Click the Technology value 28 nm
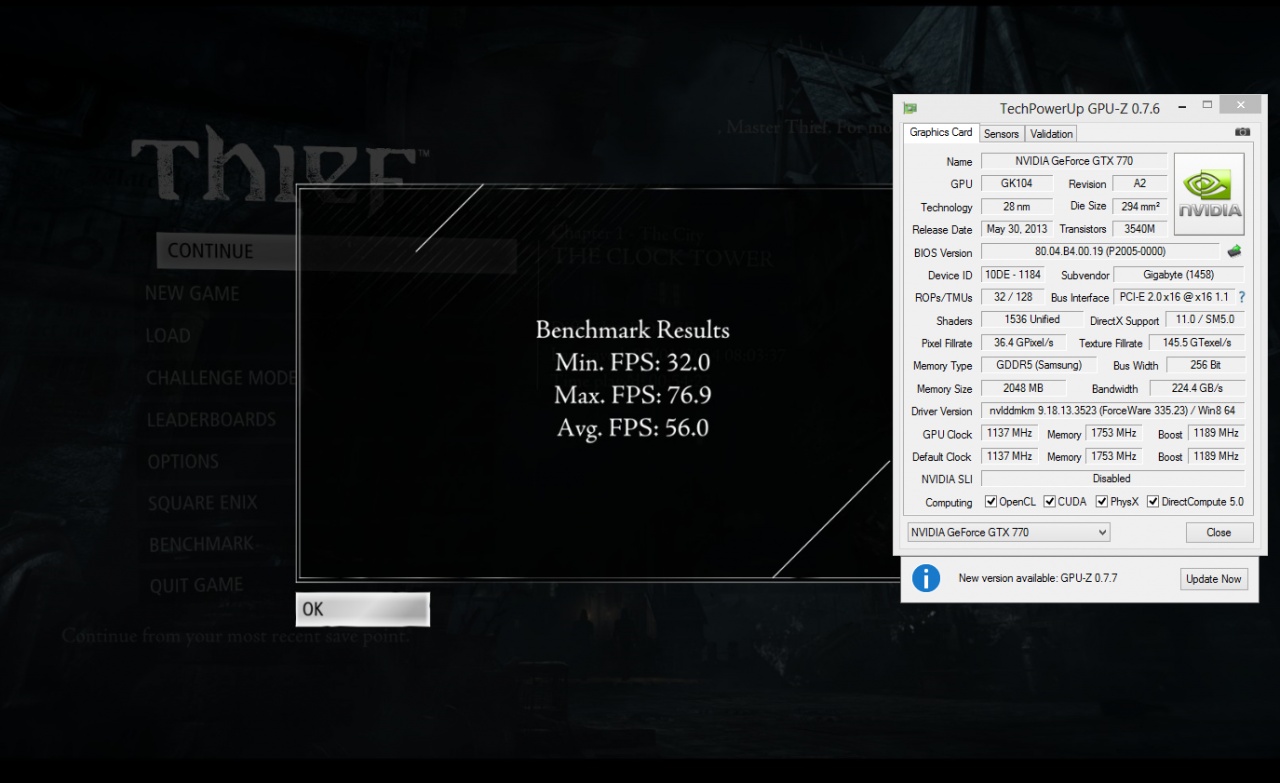The height and width of the screenshot is (783, 1280). (x=1016, y=207)
